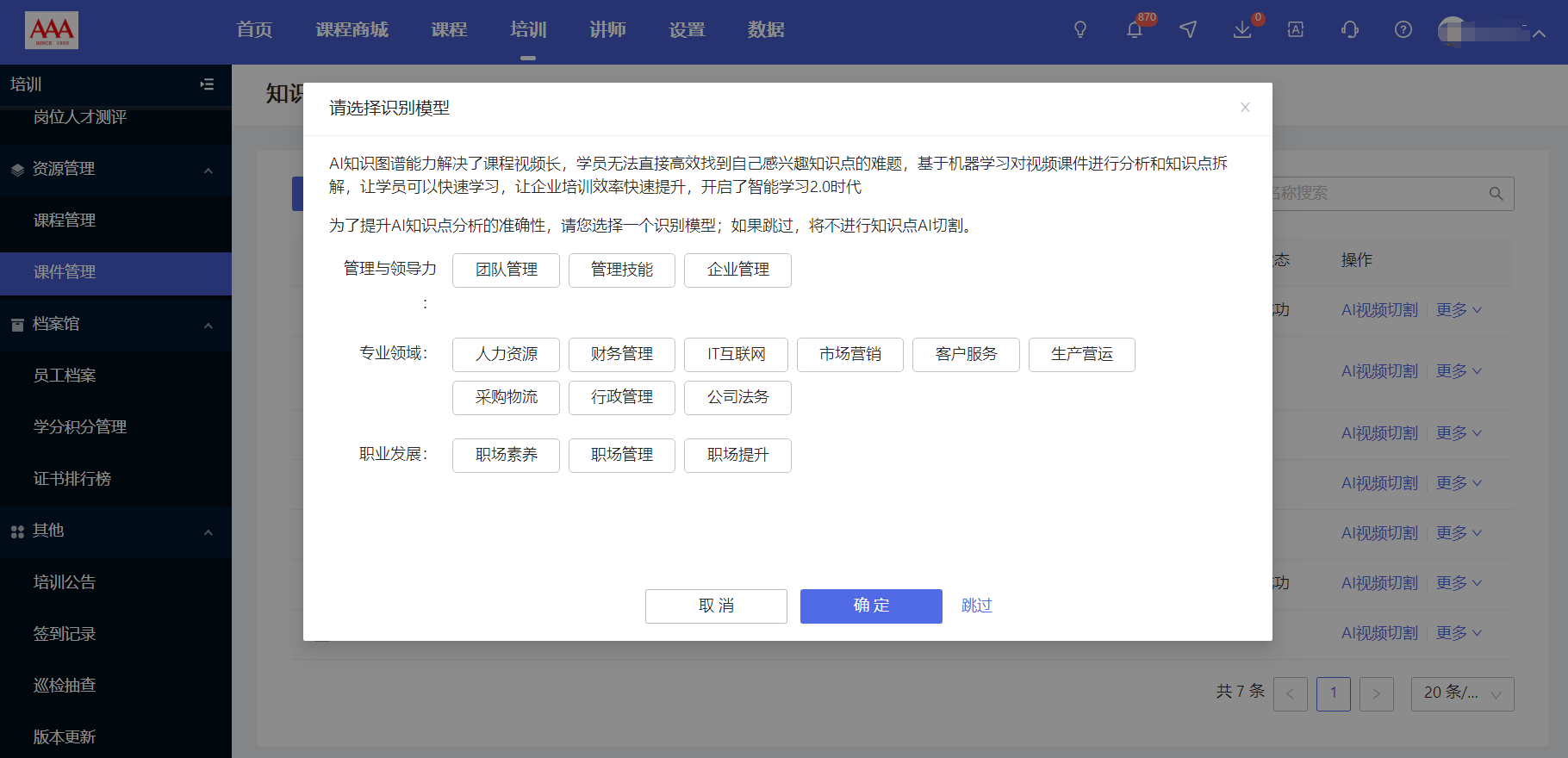
Task: Pick the 行政管理 model option
Action: click(x=622, y=397)
